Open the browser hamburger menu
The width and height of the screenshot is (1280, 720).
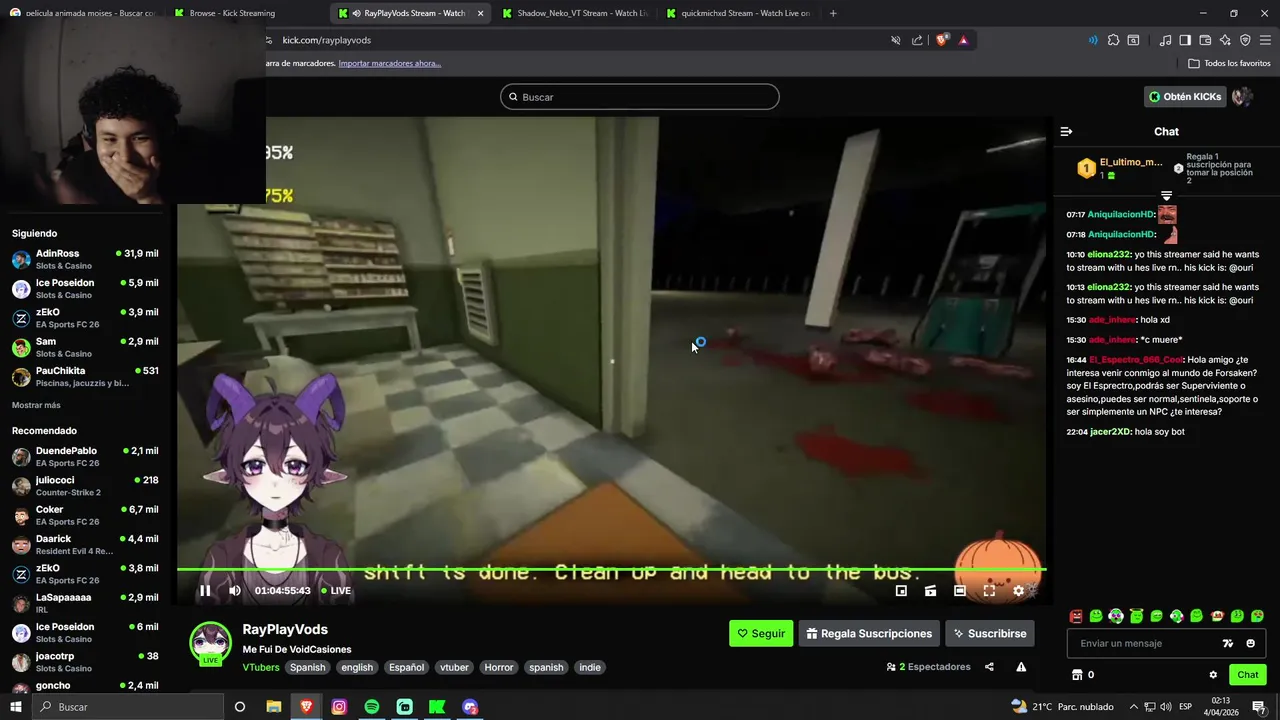pos(1265,40)
